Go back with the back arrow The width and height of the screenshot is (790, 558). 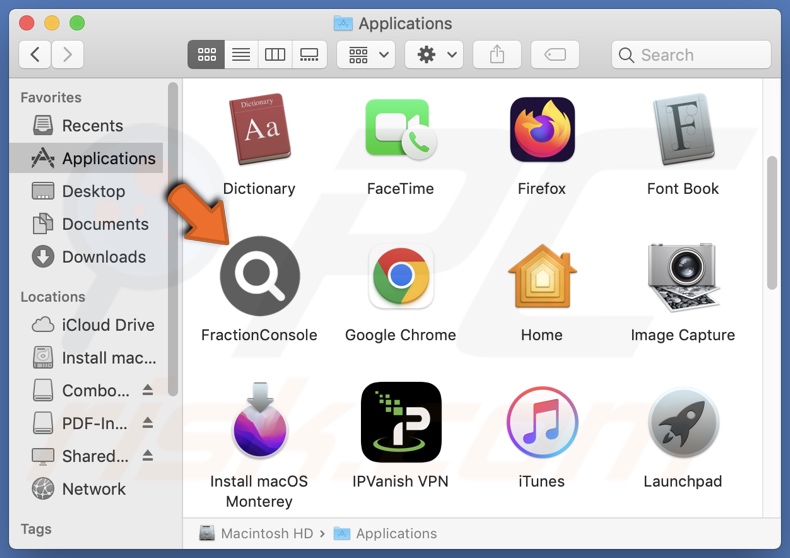(x=36, y=55)
